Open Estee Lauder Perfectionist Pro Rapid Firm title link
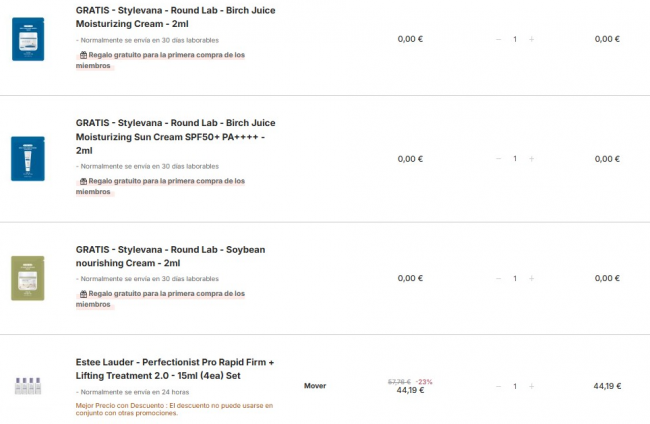Screen dimensions: 650x424 tap(174, 368)
